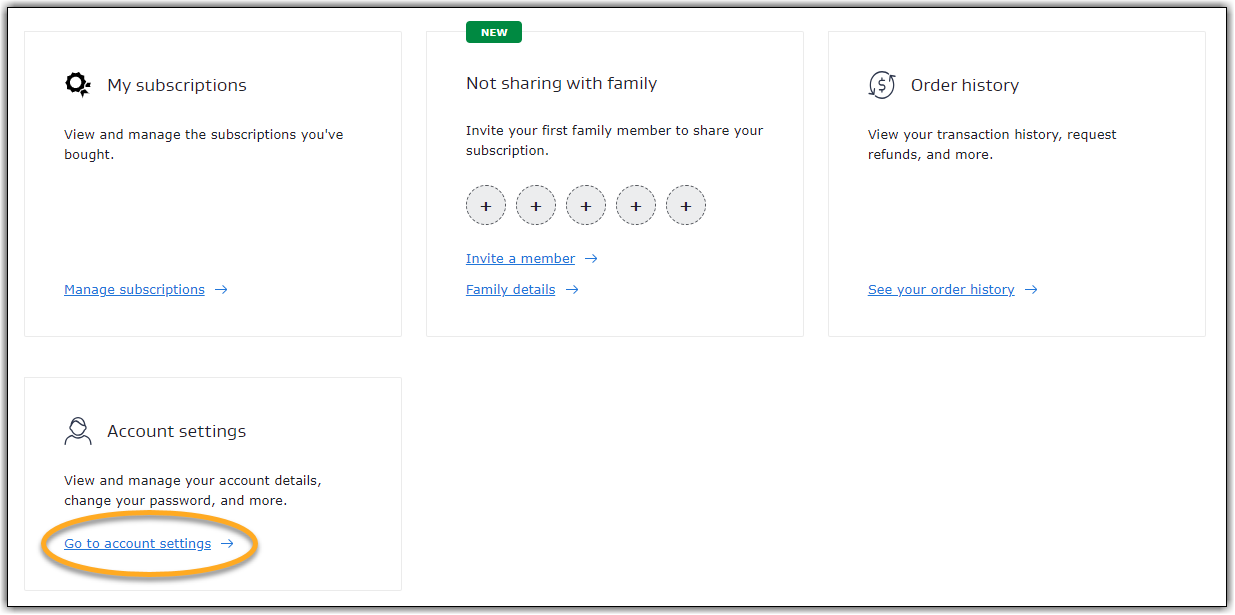Open See your order history link
The width and height of the screenshot is (1235, 615).
[x=941, y=290]
